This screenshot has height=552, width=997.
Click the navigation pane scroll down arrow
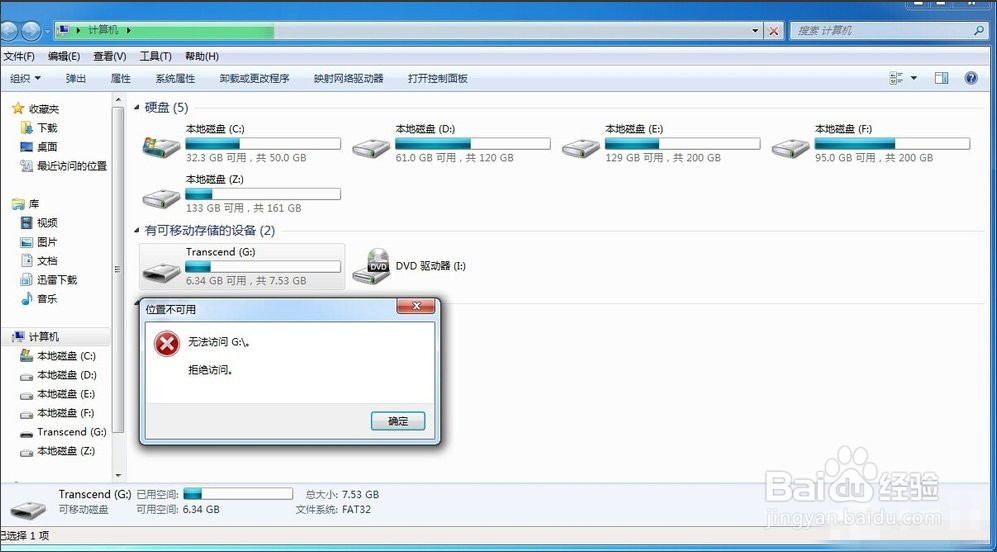click(x=118, y=475)
